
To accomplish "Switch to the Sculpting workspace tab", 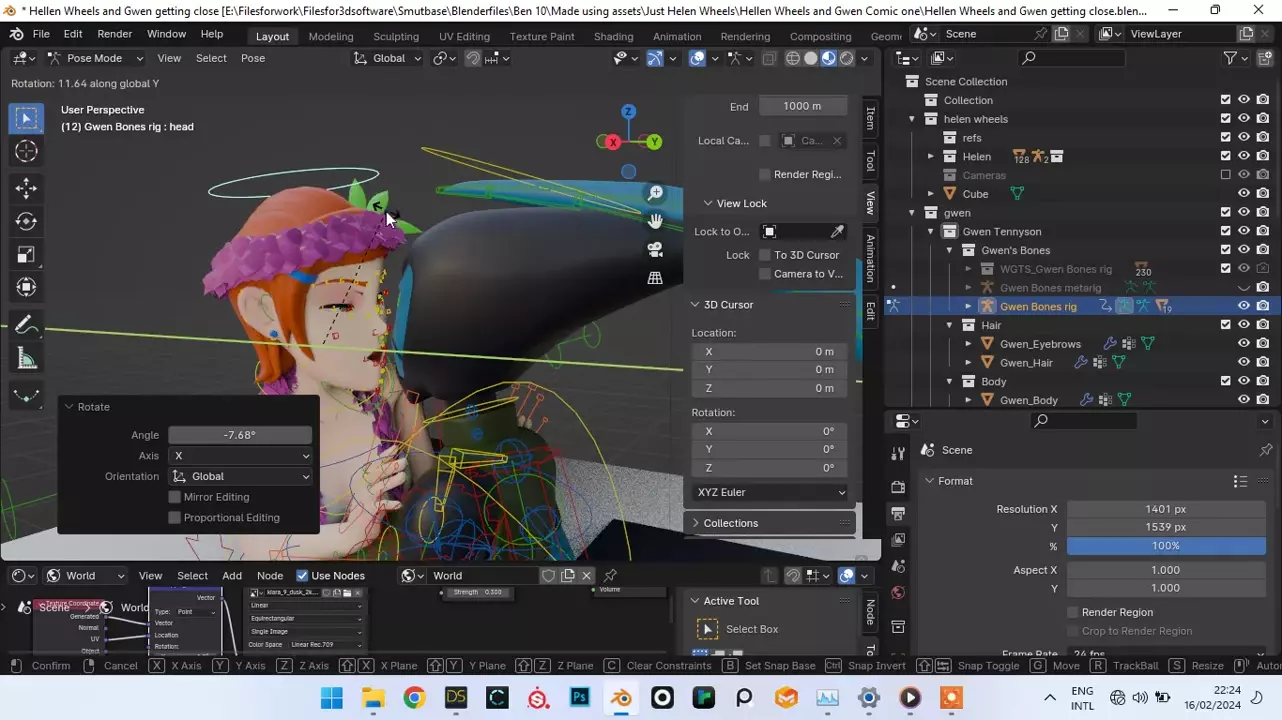I will (395, 36).
